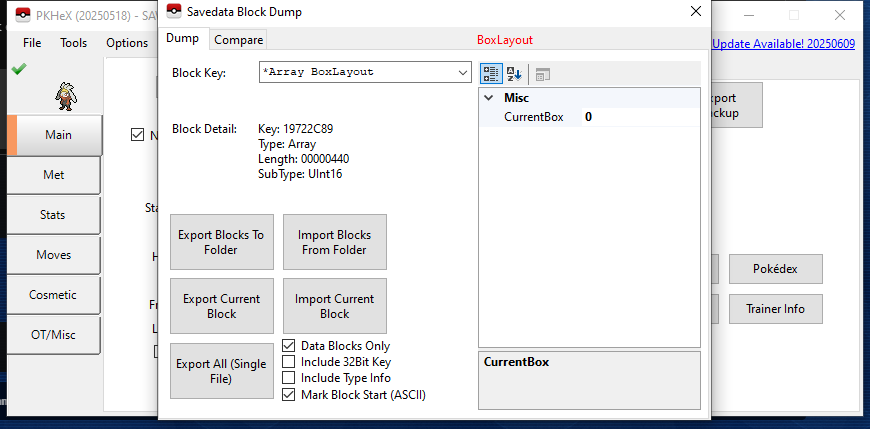Uncheck Mark Block Start (ASCII)

click(x=289, y=394)
